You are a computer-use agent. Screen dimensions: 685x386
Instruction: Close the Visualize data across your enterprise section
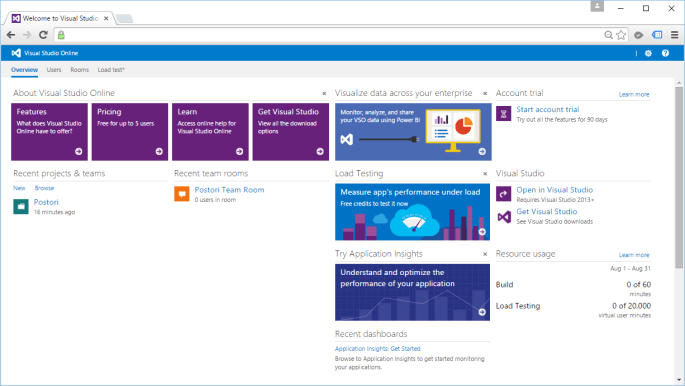point(485,93)
